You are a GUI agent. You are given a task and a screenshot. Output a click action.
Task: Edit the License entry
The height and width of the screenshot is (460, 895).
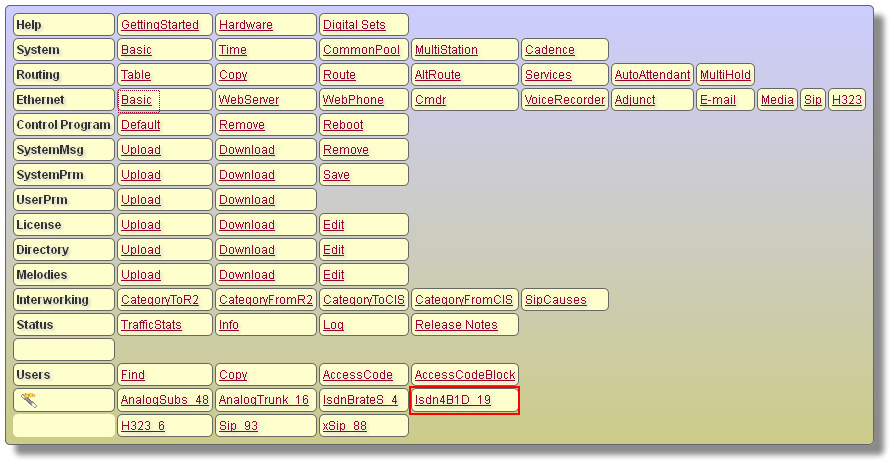coord(334,225)
